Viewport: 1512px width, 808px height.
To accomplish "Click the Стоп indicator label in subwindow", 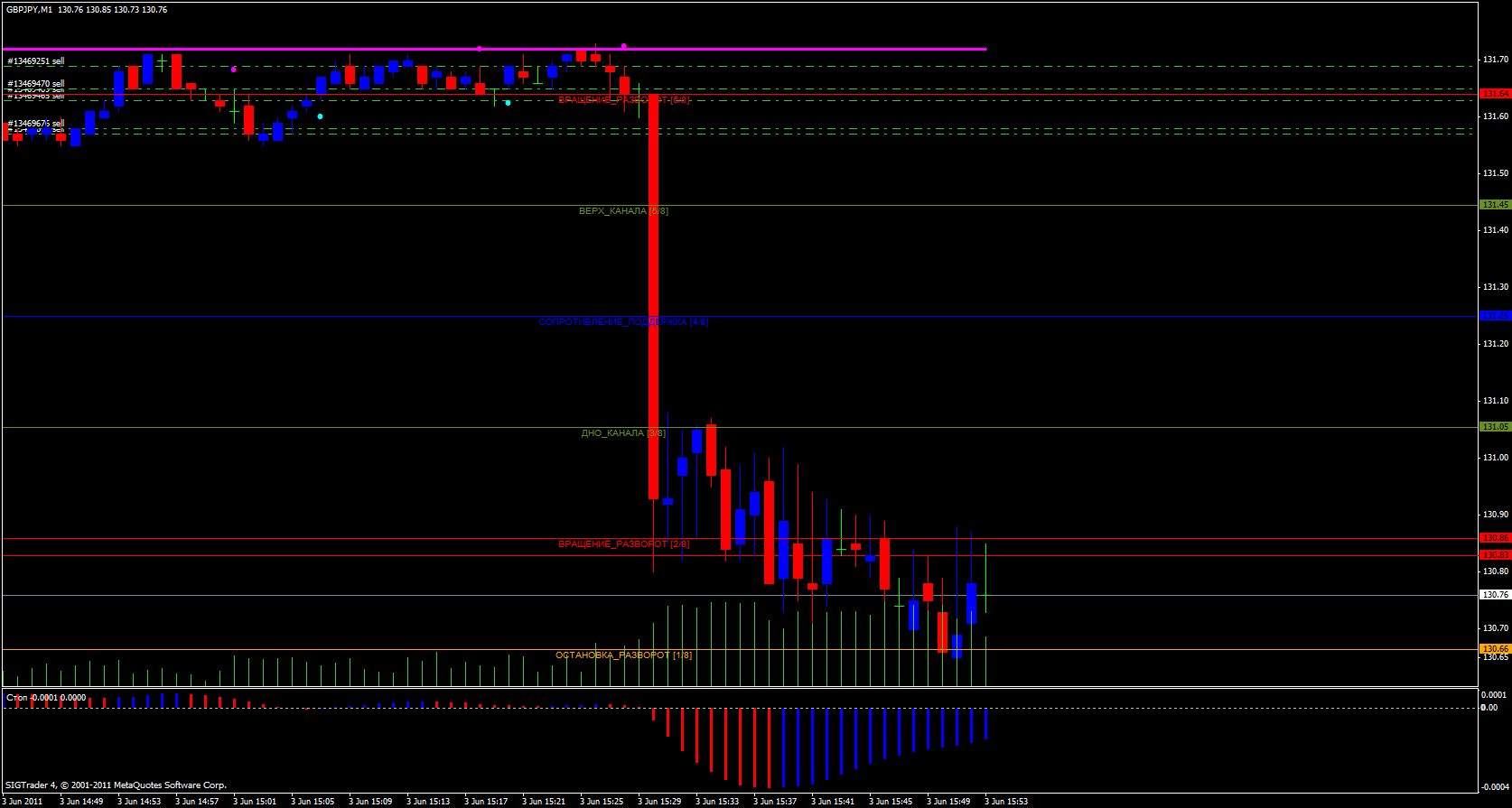I will pos(46,698).
